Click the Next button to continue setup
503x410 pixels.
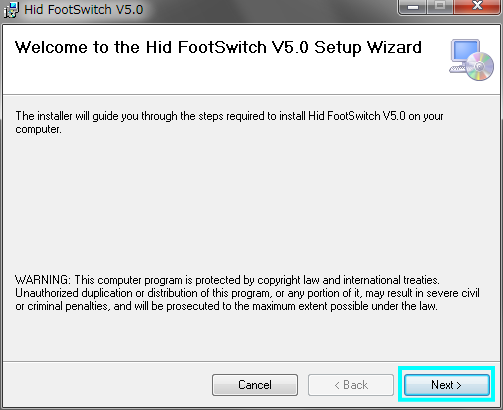[447, 385]
